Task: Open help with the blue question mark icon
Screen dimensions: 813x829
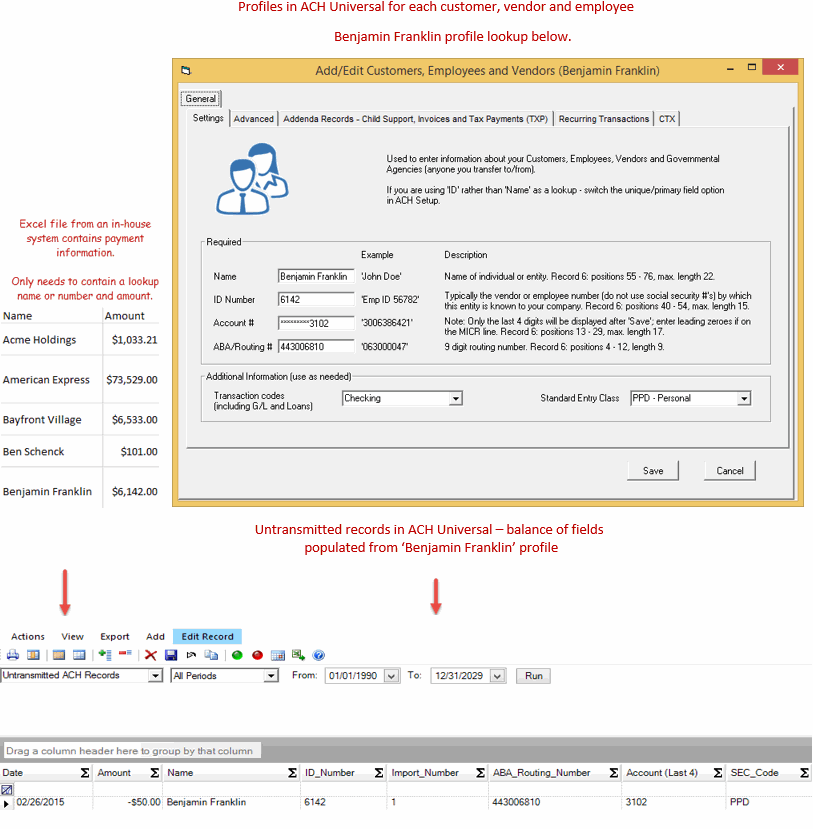Action: (319, 655)
